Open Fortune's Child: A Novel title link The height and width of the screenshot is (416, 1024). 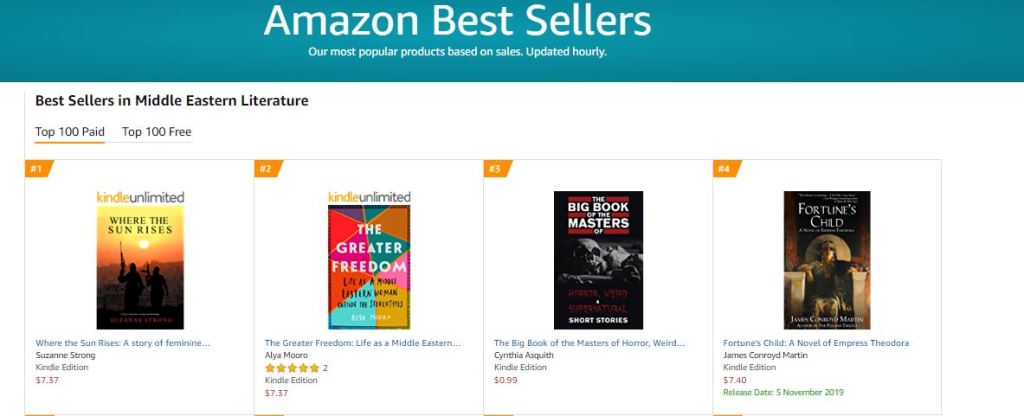(x=816, y=343)
